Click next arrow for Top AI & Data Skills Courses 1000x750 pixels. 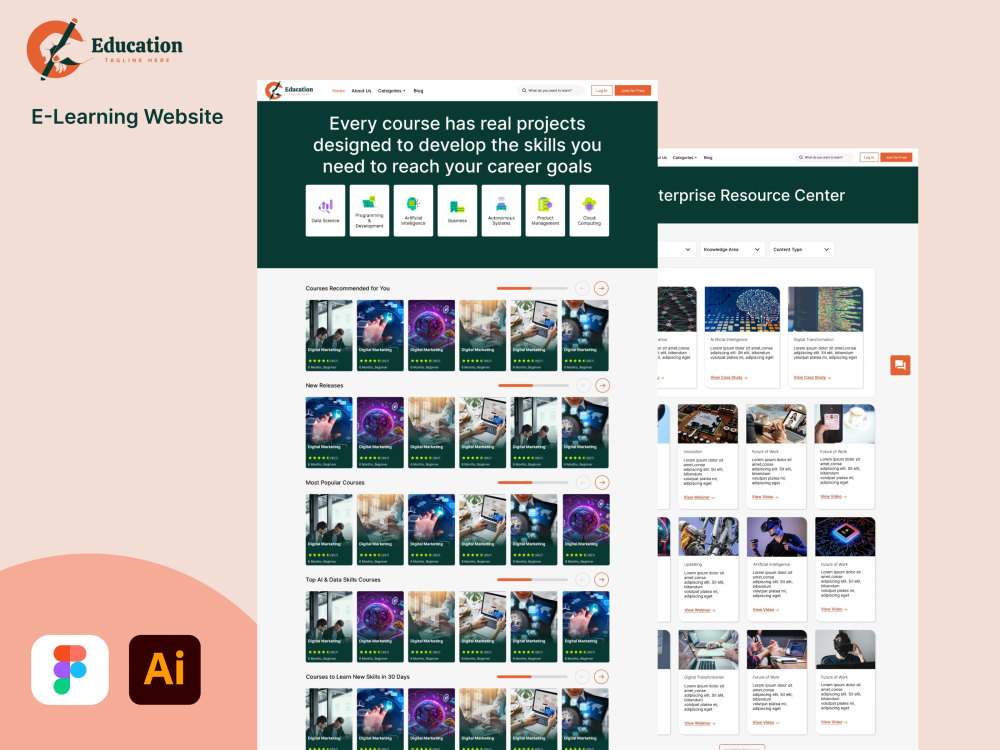[601, 580]
